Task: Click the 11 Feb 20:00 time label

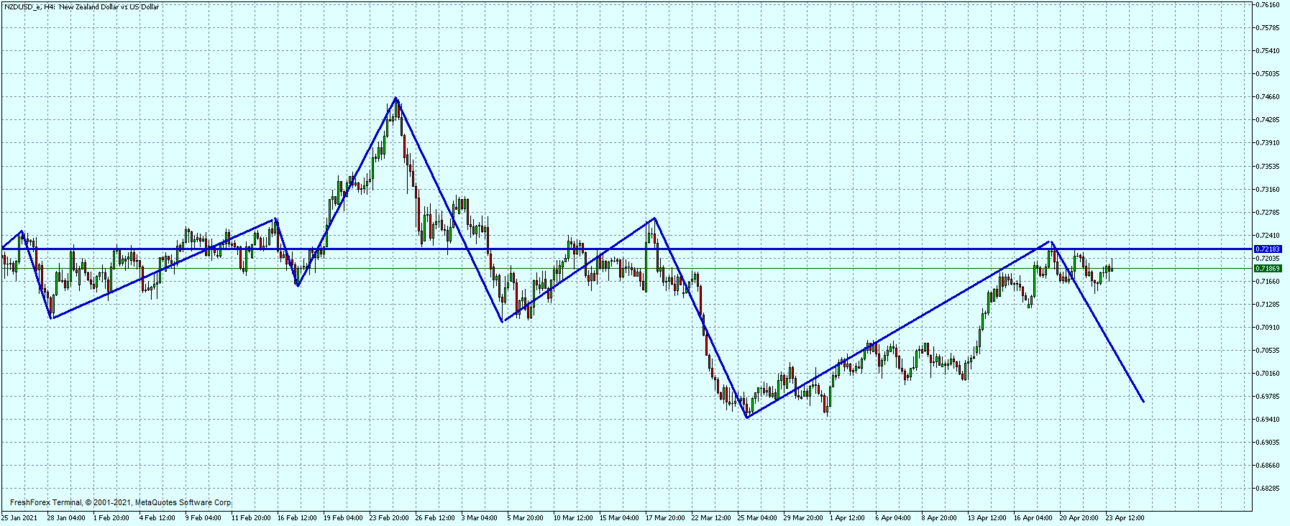Action: pyautogui.click(x=251, y=519)
